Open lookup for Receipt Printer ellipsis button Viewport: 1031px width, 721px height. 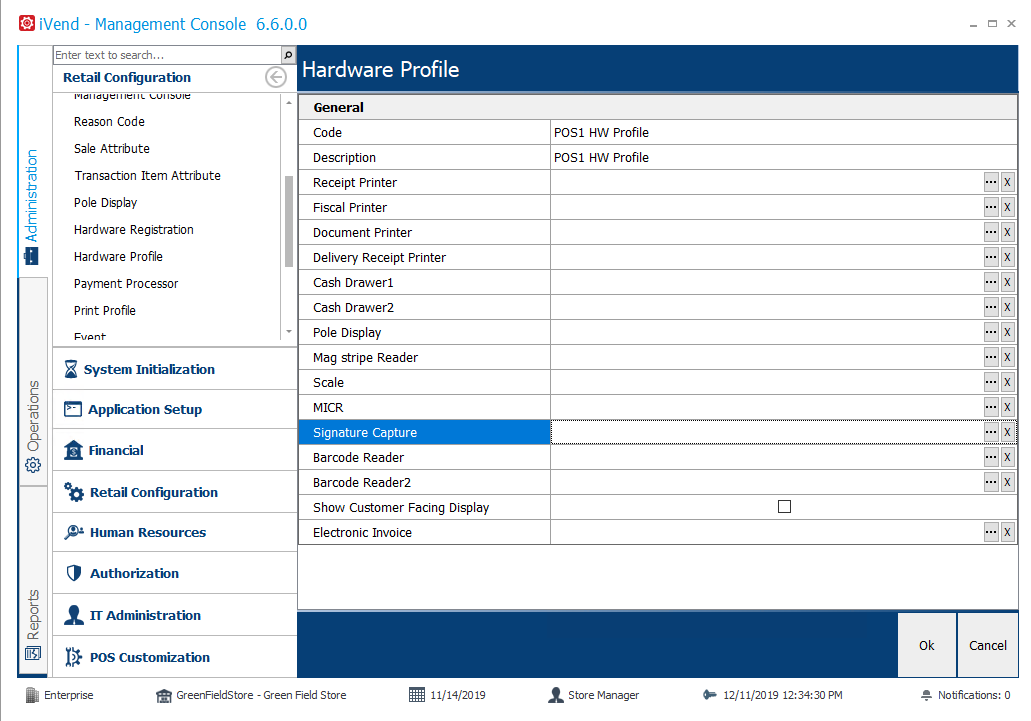coord(991,183)
